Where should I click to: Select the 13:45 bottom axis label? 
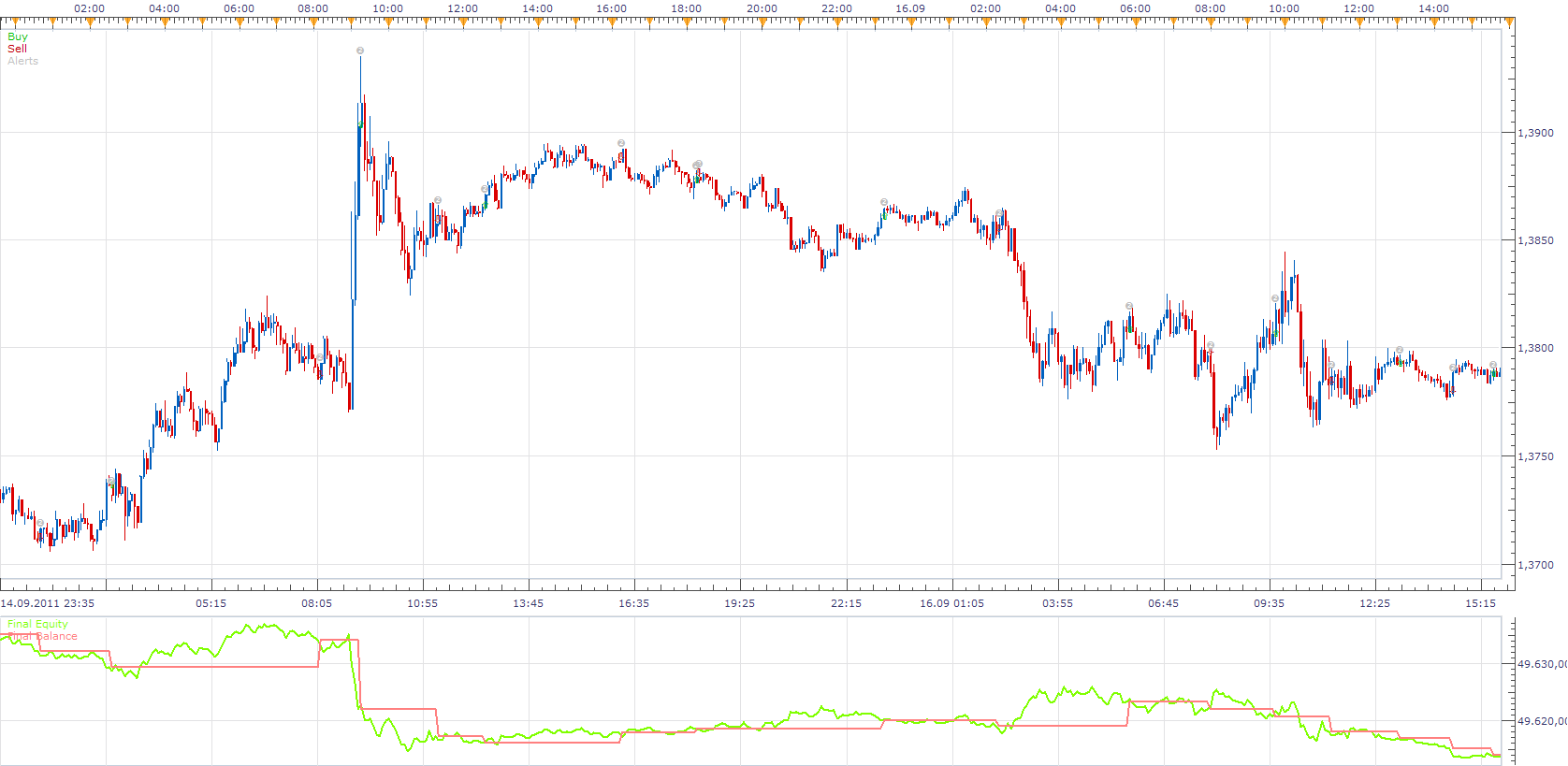pyautogui.click(x=528, y=603)
